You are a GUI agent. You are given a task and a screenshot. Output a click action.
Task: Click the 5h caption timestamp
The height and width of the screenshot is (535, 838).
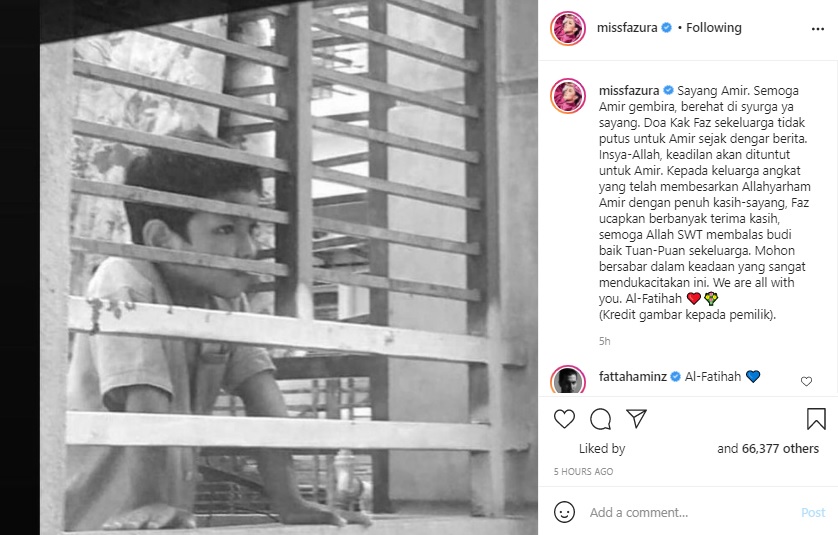604,341
